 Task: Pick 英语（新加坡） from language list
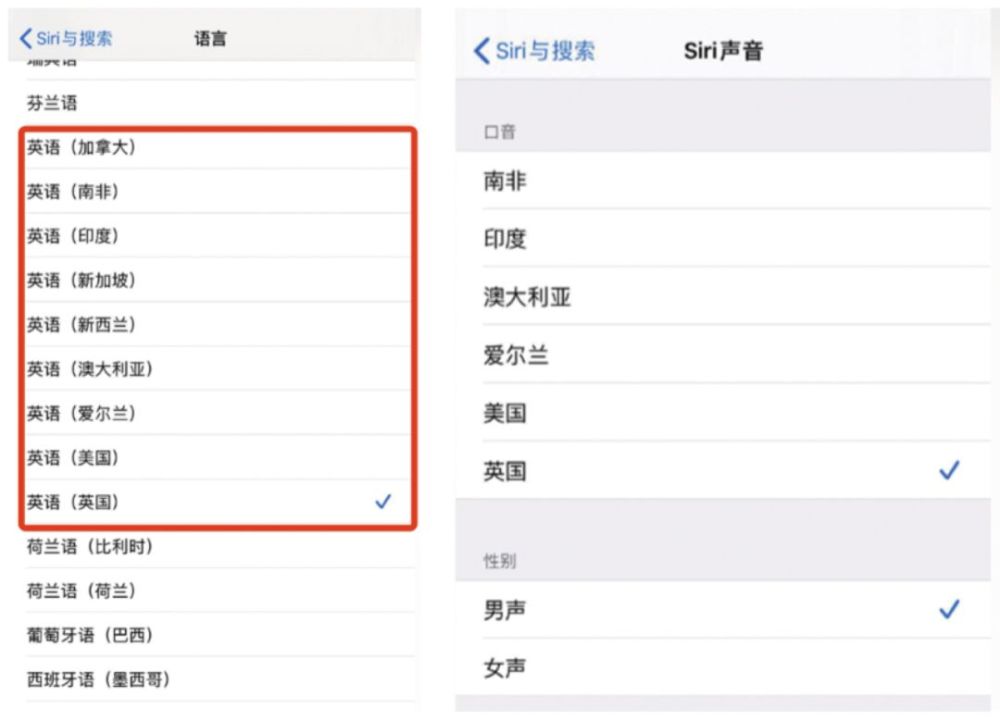(82, 281)
